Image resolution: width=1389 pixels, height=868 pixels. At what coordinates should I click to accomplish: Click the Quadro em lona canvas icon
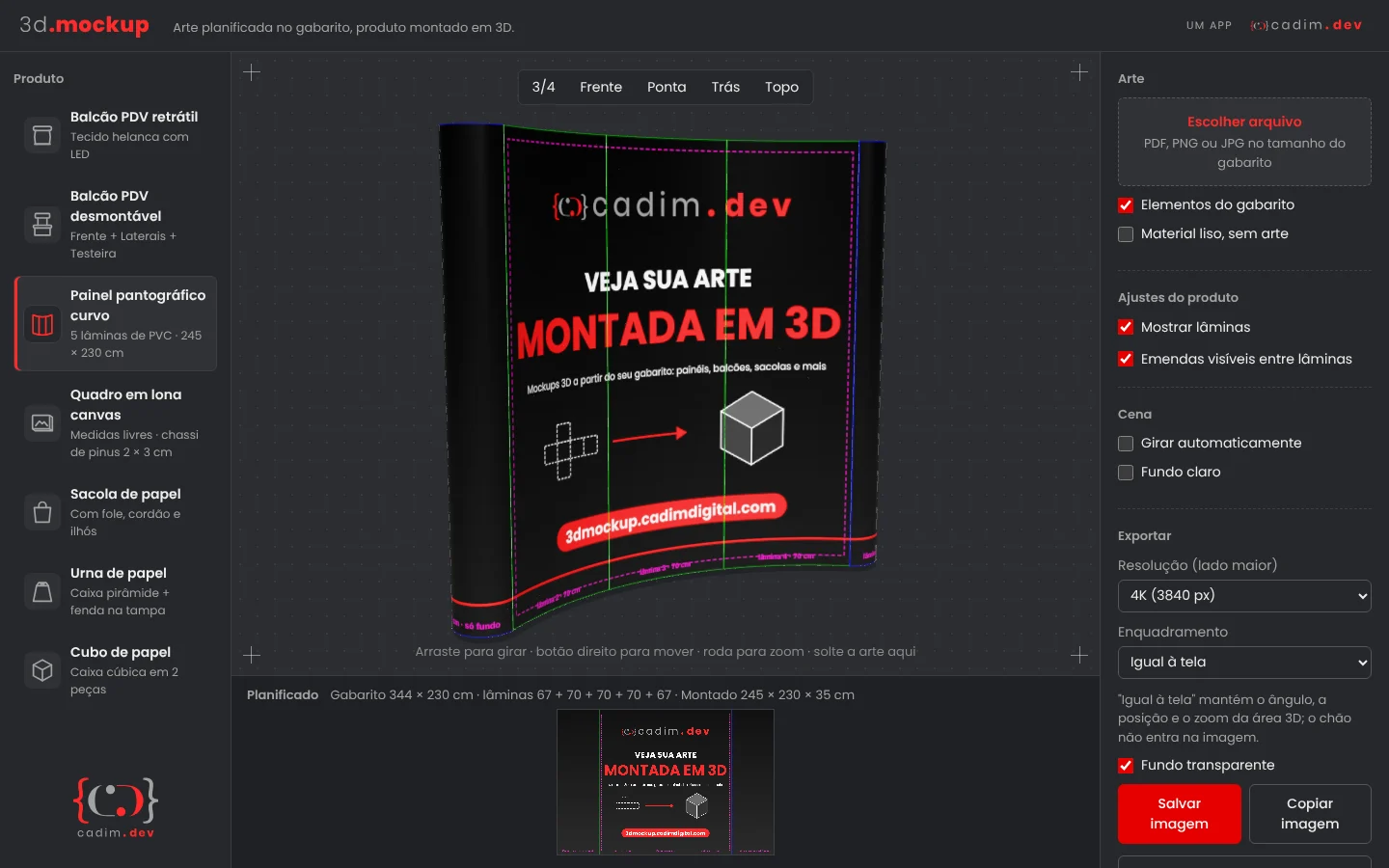[42, 423]
